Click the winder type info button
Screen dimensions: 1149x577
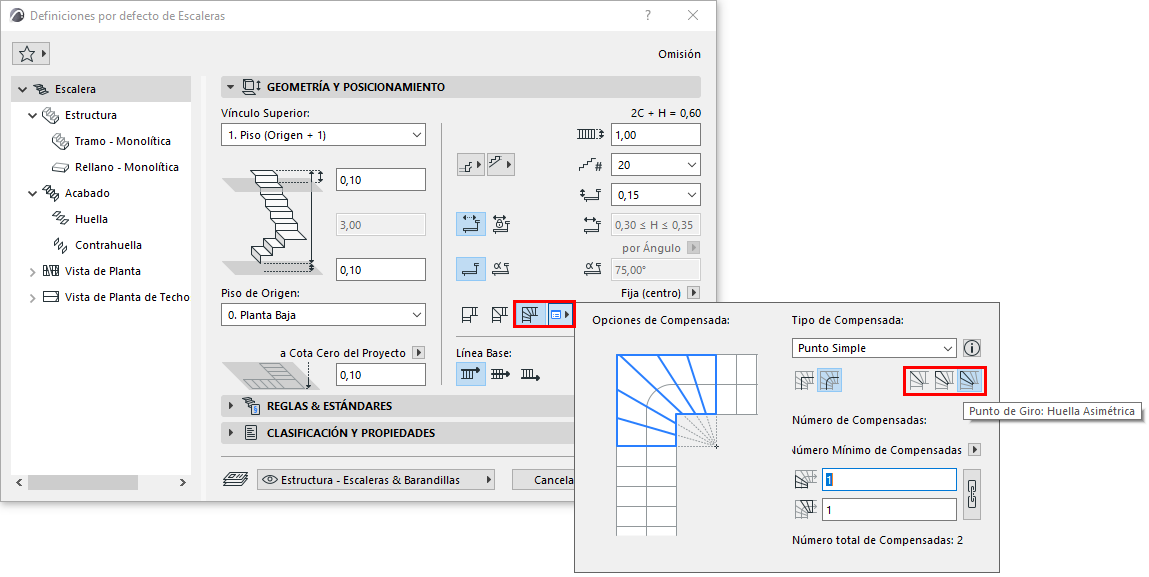[x=972, y=348]
